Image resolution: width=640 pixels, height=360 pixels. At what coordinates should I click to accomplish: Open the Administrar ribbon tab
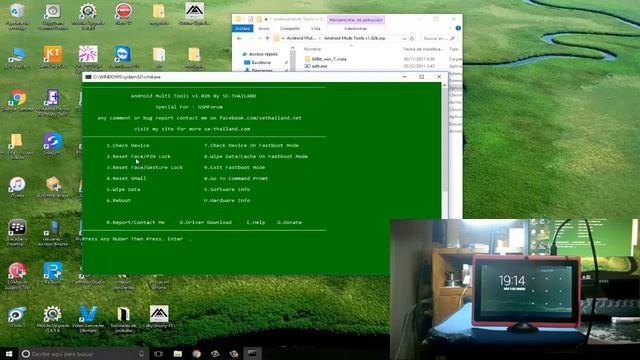(x=356, y=29)
